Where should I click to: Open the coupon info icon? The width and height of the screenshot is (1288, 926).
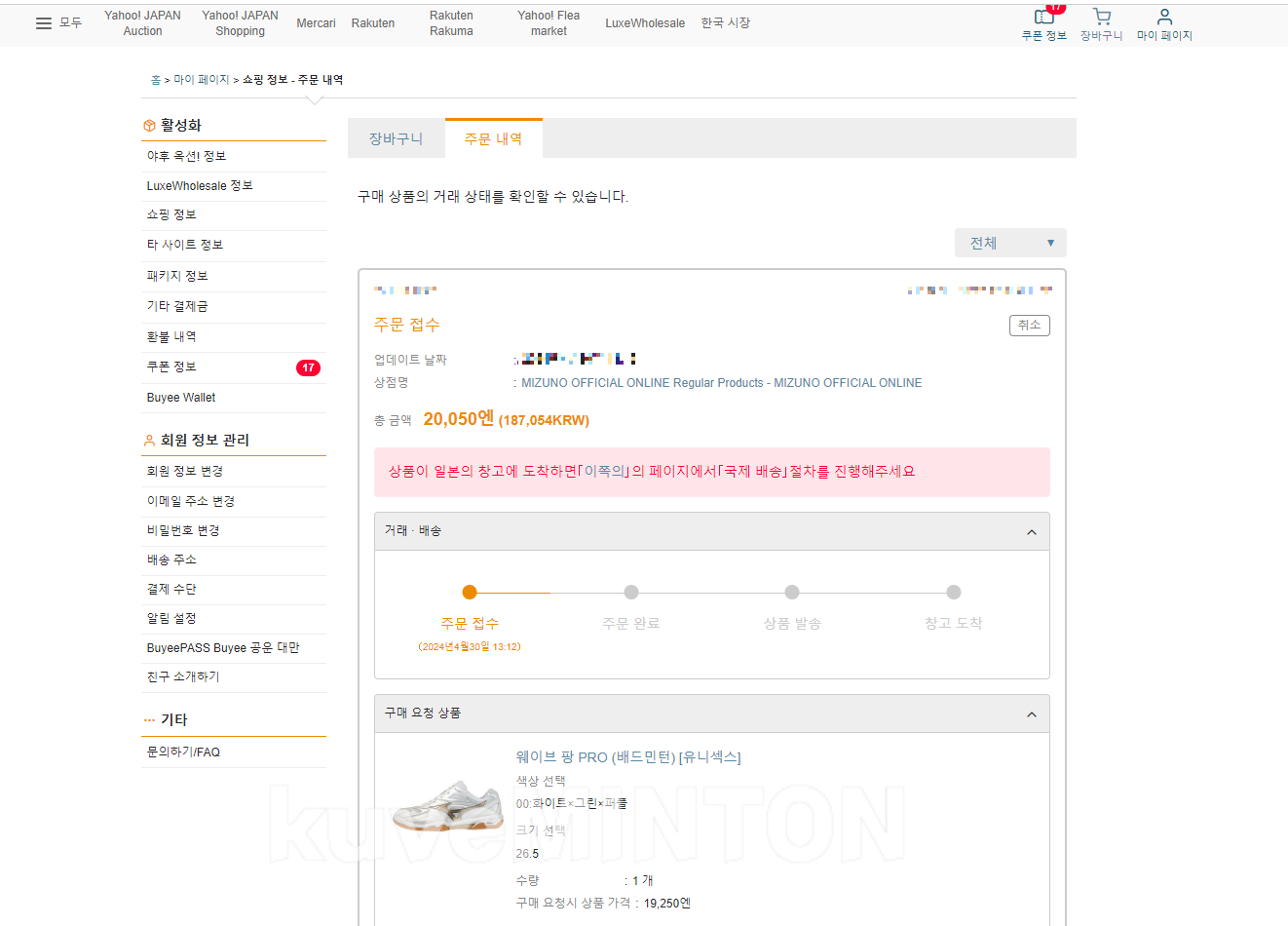1043,17
